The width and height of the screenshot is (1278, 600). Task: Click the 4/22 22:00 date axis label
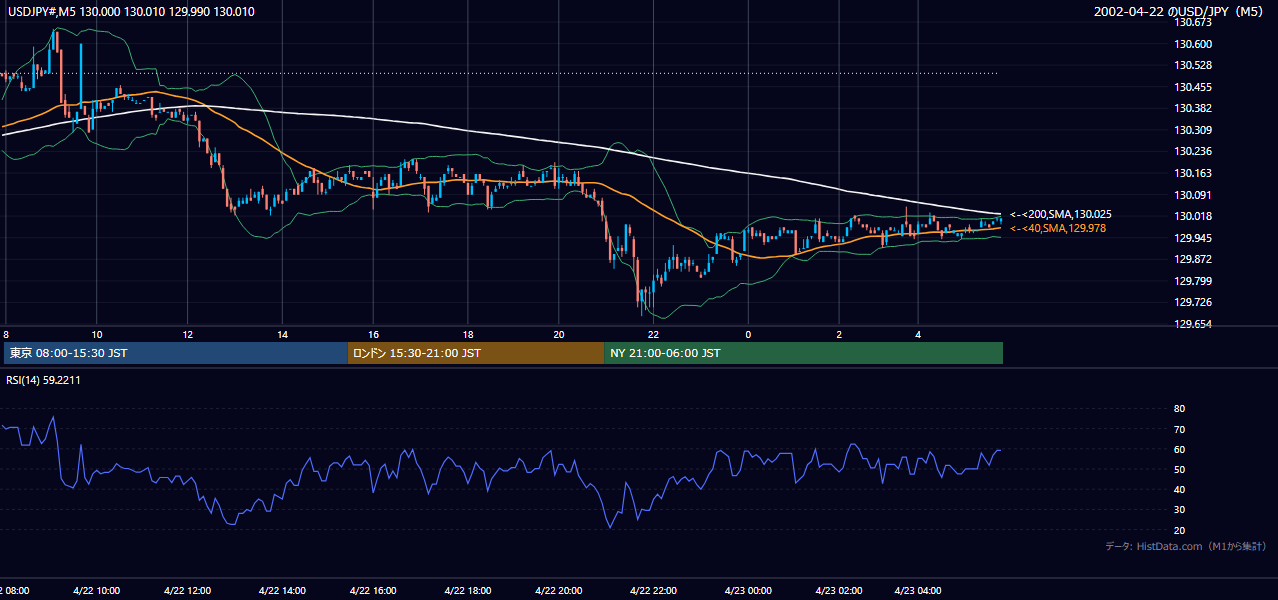652,590
